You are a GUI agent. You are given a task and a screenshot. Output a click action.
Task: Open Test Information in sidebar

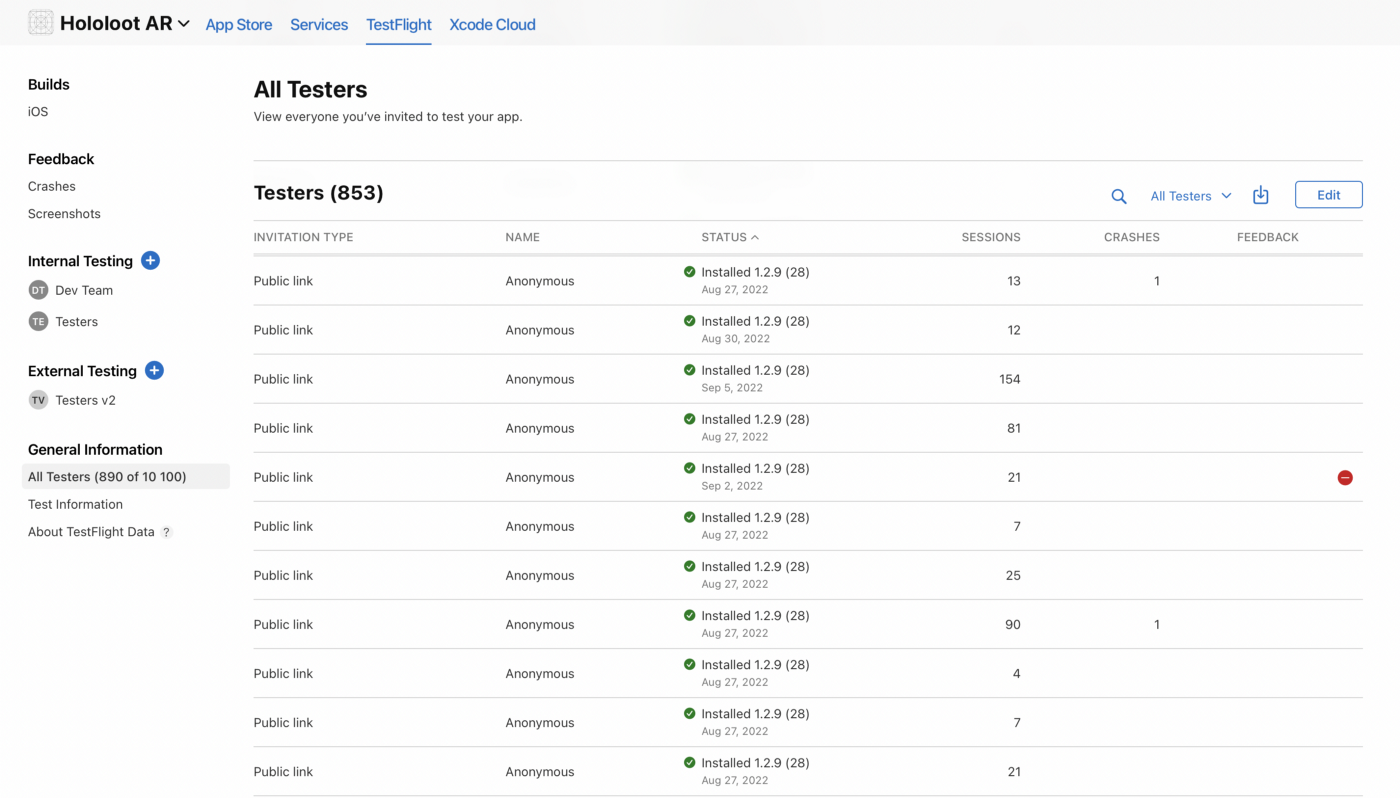(75, 505)
